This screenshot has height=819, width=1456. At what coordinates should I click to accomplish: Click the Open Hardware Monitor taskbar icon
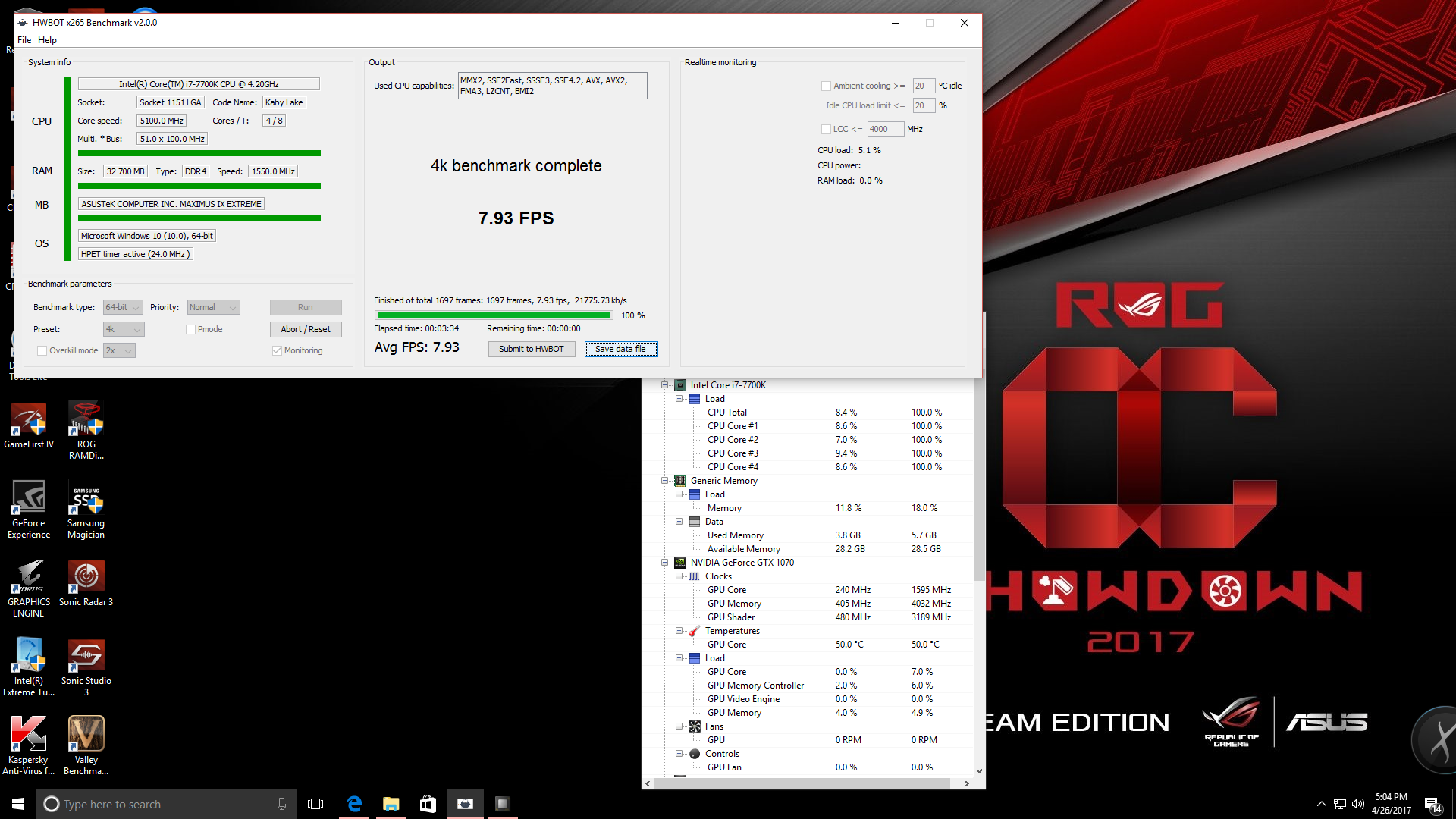(x=502, y=804)
